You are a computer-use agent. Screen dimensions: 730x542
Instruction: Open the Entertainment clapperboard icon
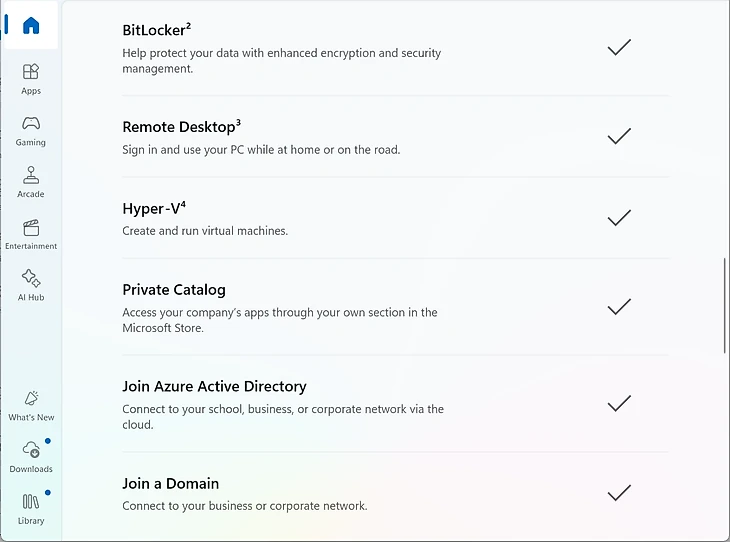[x=31, y=227]
